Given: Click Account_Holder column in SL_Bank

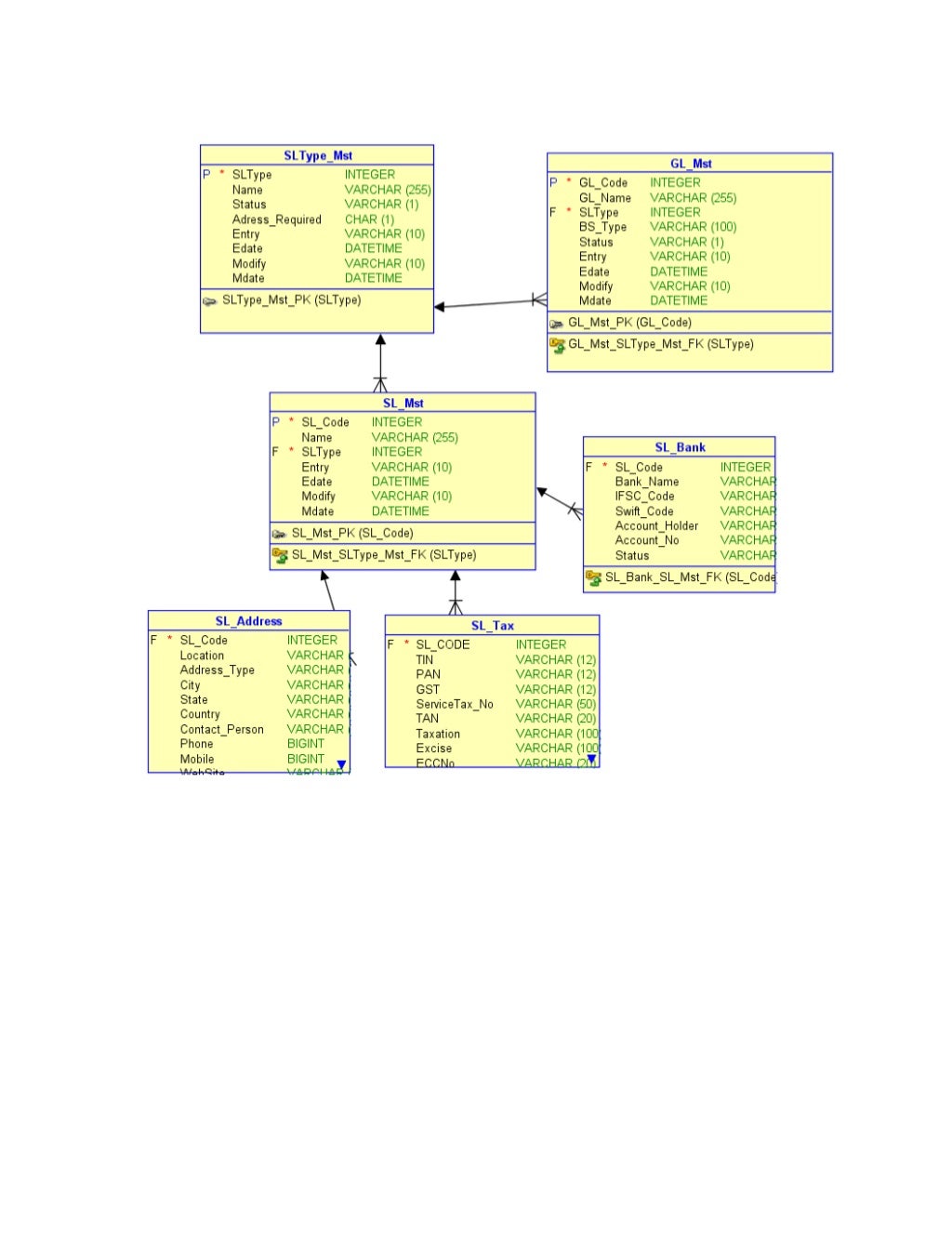Looking at the screenshot, I should [x=657, y=526].
